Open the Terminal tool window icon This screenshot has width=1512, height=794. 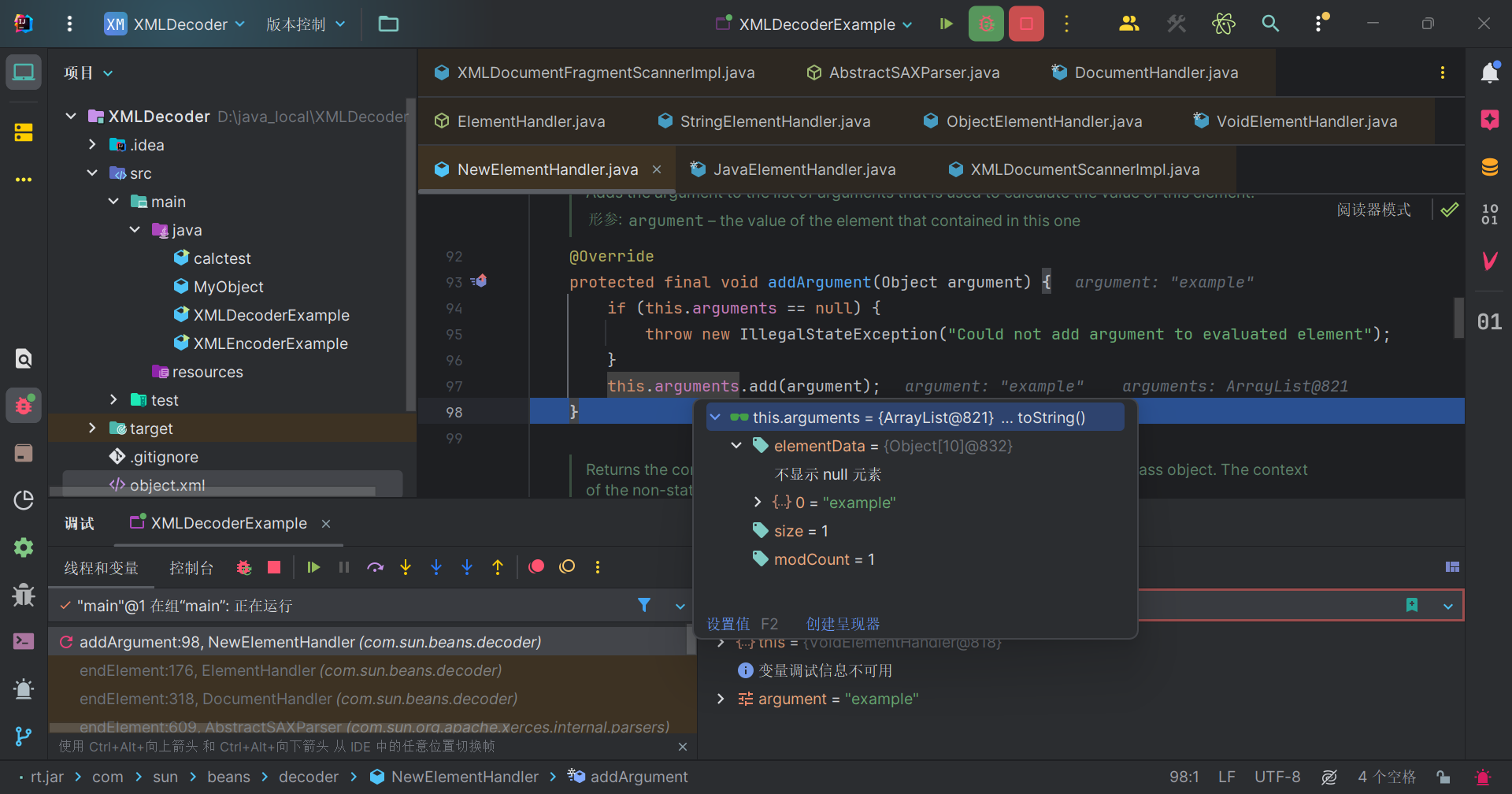point(24,641)
